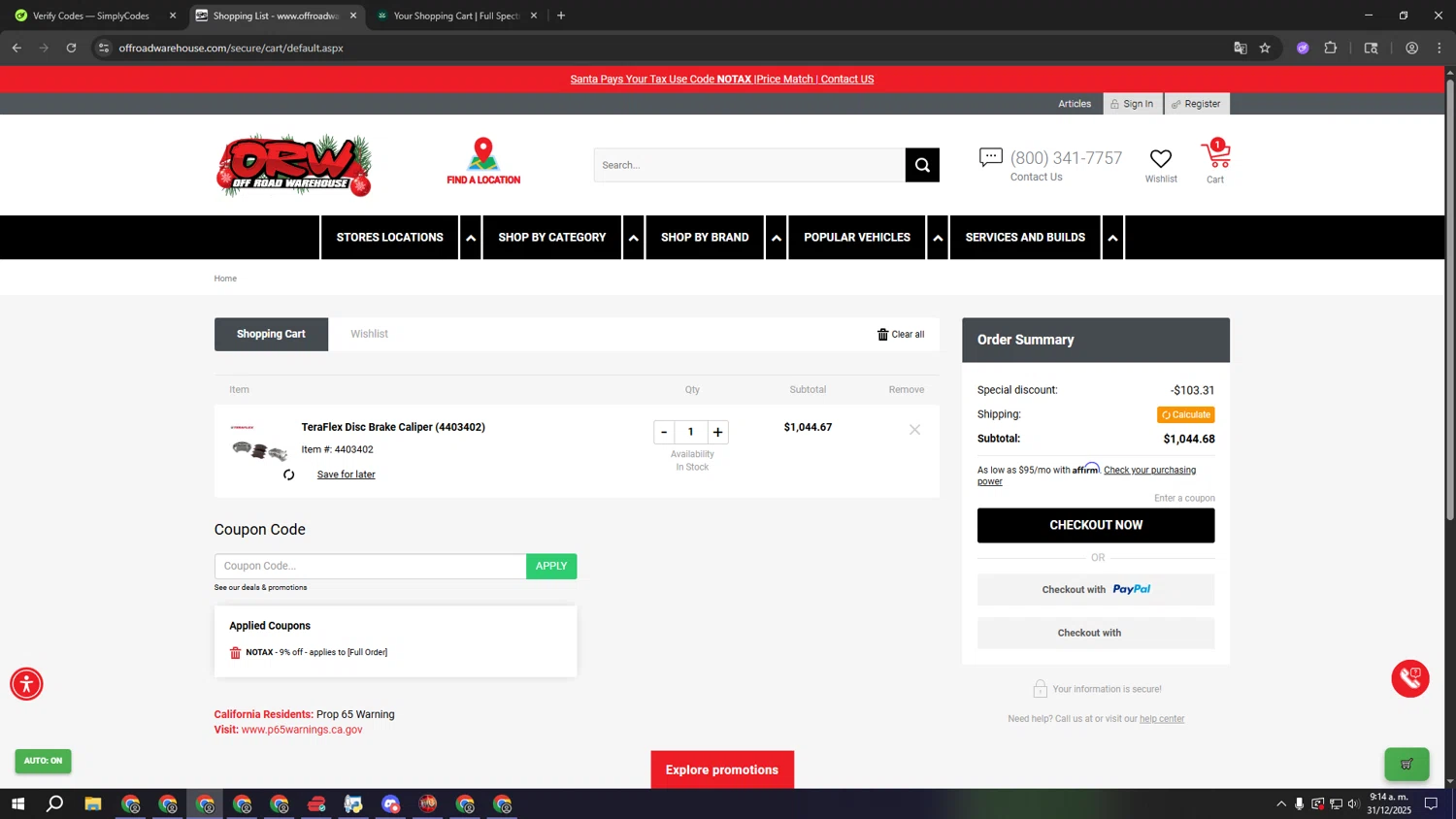Image resolution: width=1456 pixels, height=819 pixels.
Task: Open Services And Builds menu
Action: (1025, 238)
